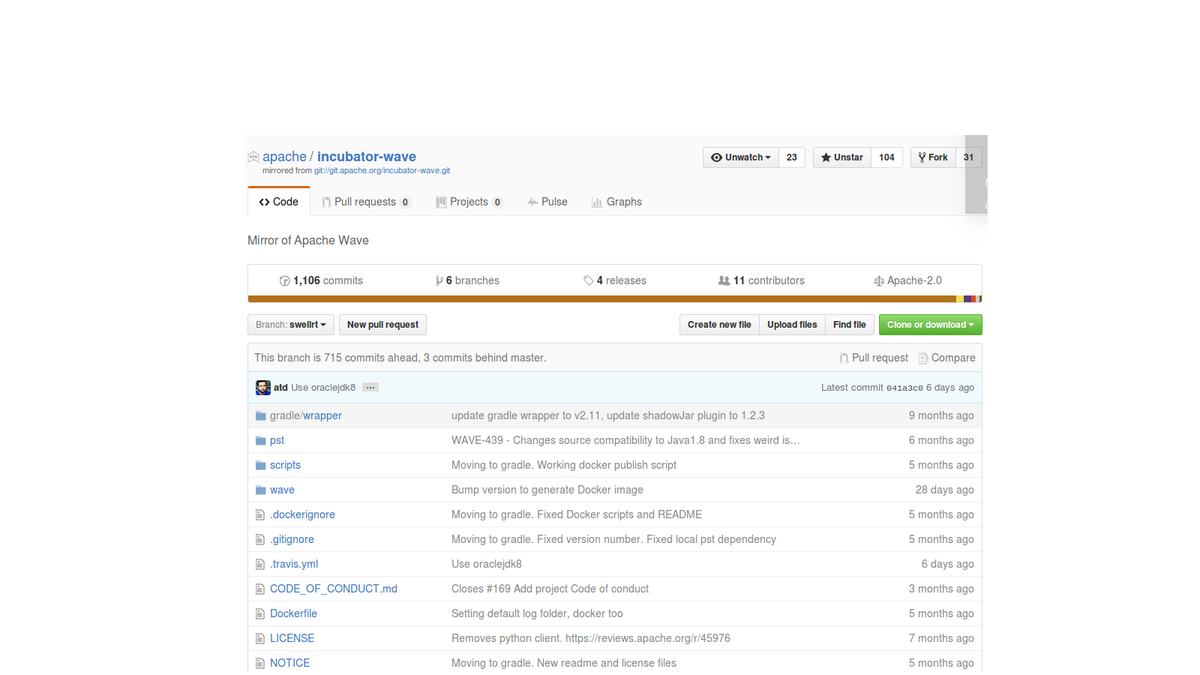
Task: Click atd's avatar image
Action: (x=263, y=388)
